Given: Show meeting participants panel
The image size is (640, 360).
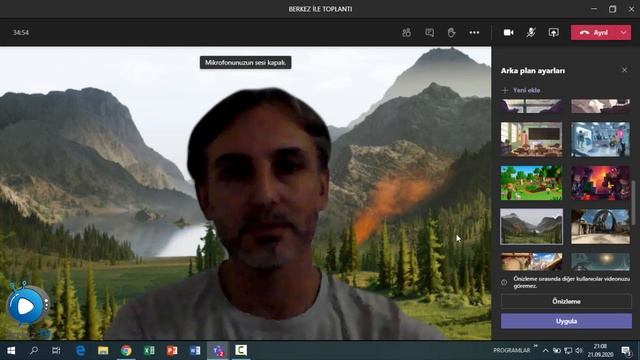Looking at the screenshot, I should [x=406, y=33].
